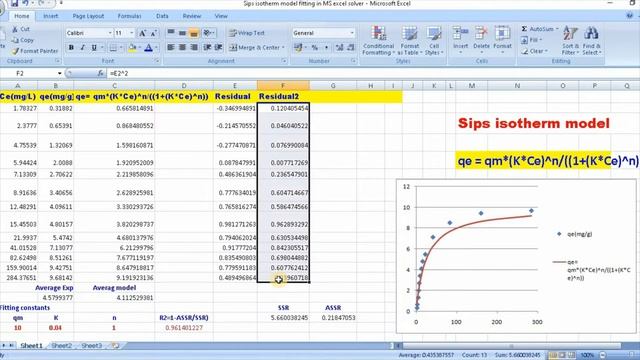This screenshot has height=360, width=640.
Task: Open Format as Table gallery
Action: pos(409,40)
